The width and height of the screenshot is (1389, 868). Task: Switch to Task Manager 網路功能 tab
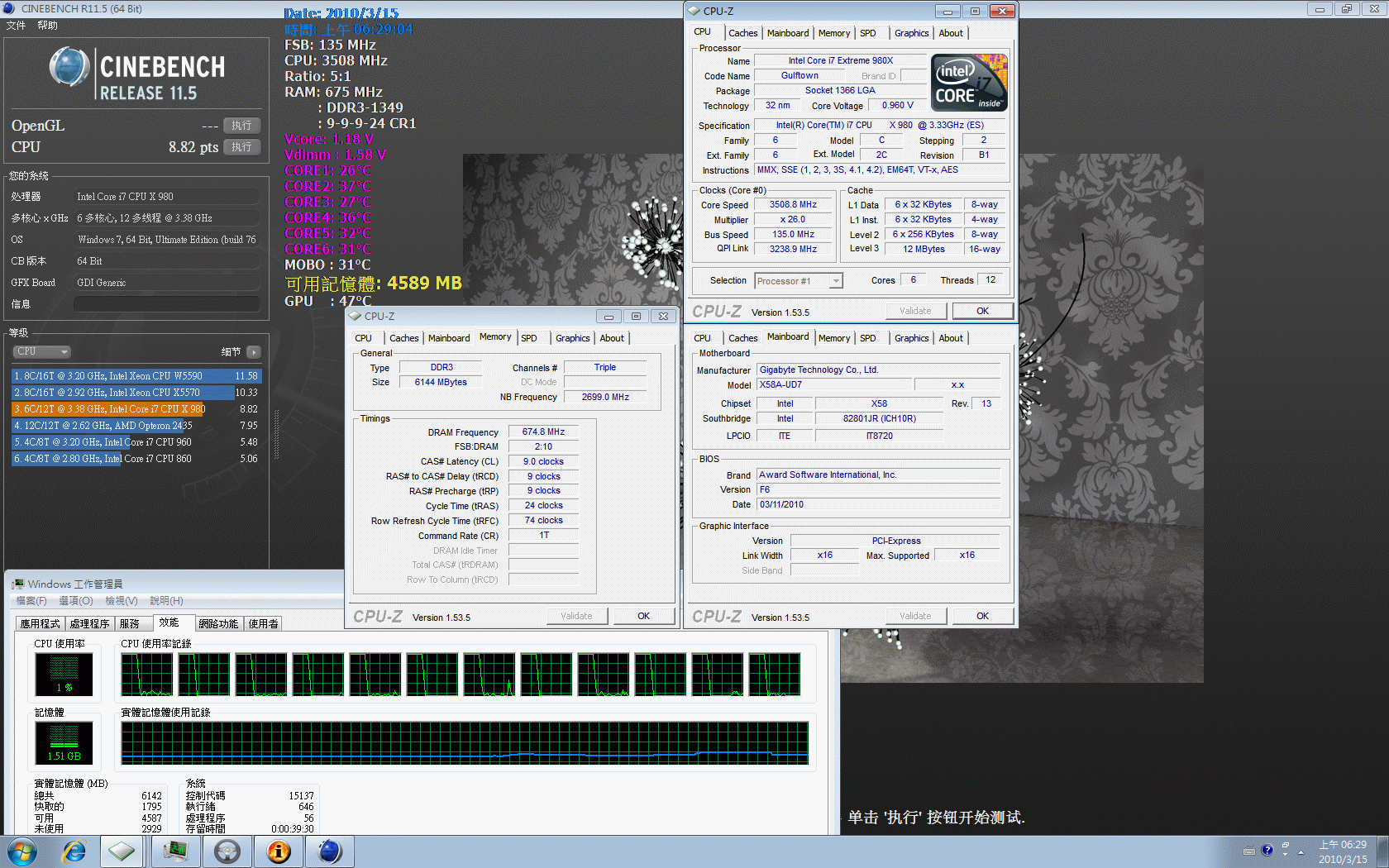tap(218, 624)
